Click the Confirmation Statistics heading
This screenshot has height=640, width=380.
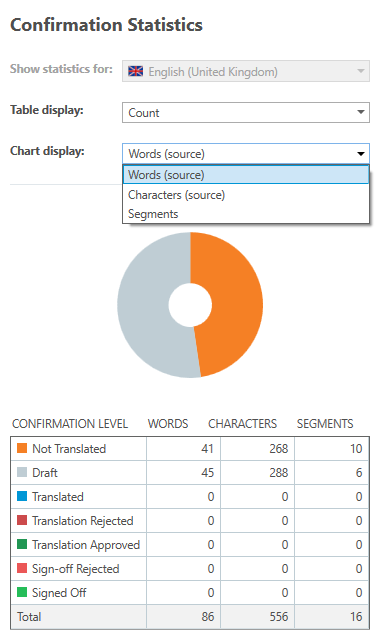pos(106,24)
